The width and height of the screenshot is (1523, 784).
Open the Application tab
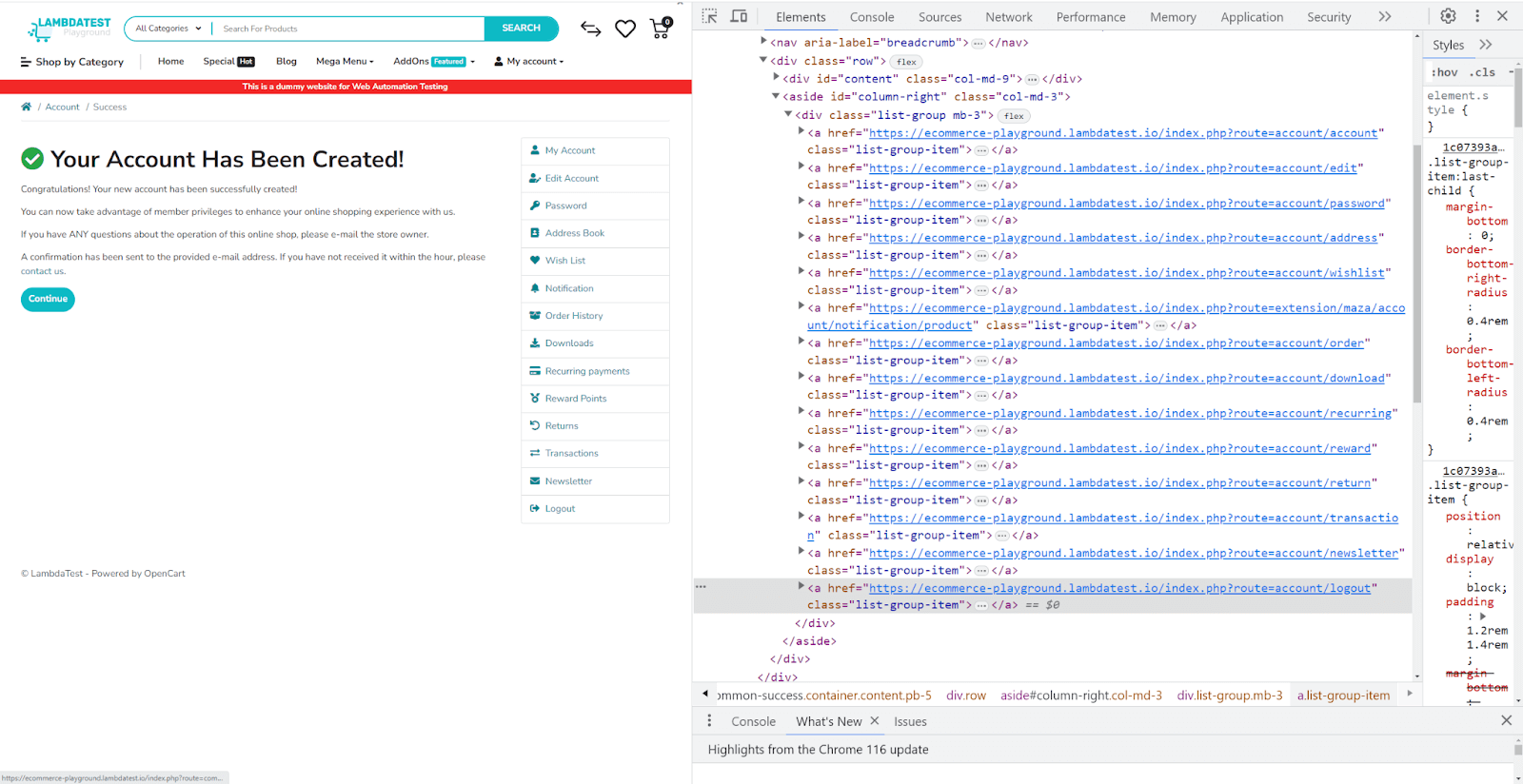pos(1252,17)
